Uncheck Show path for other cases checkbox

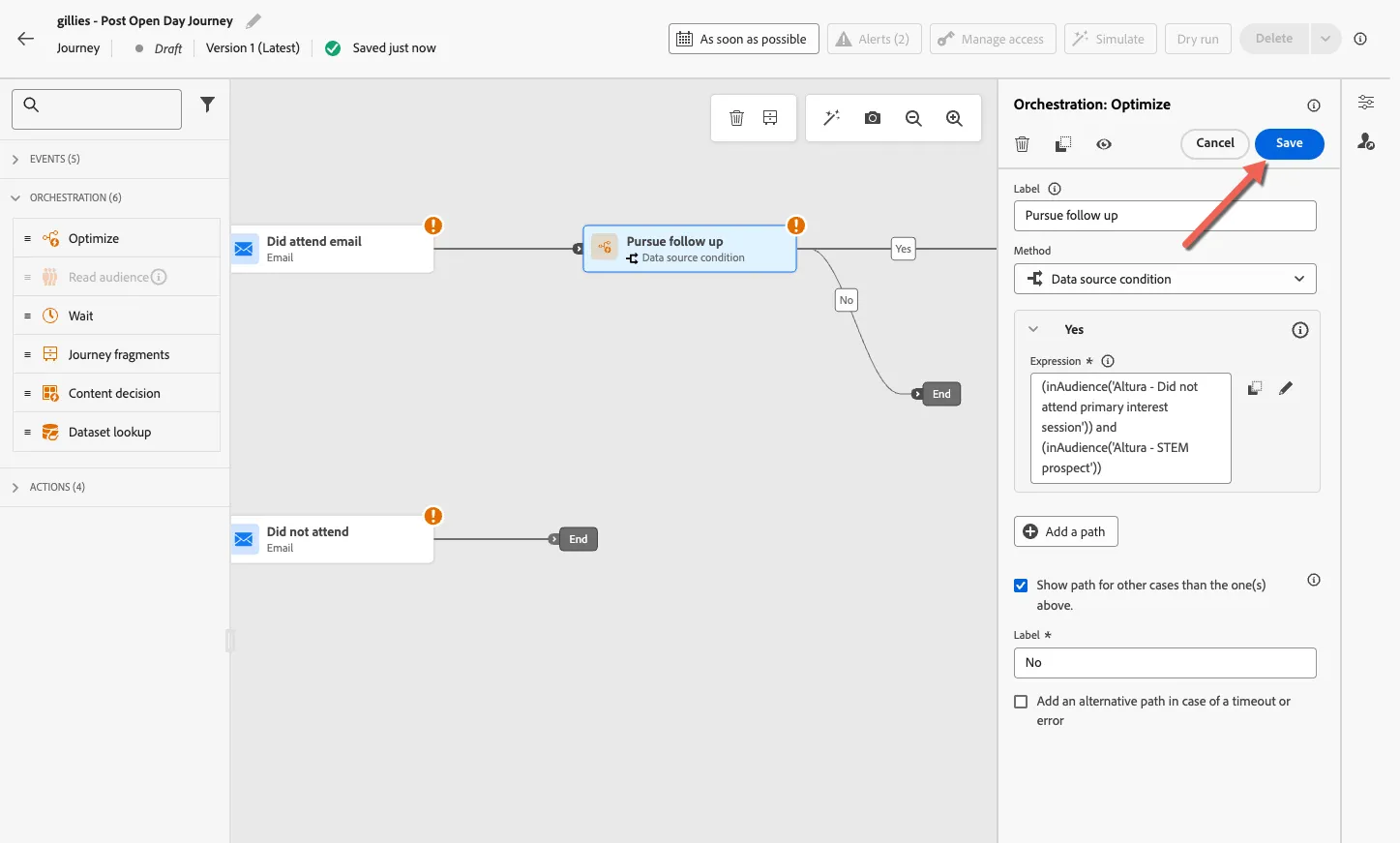tap(1021, 586)
